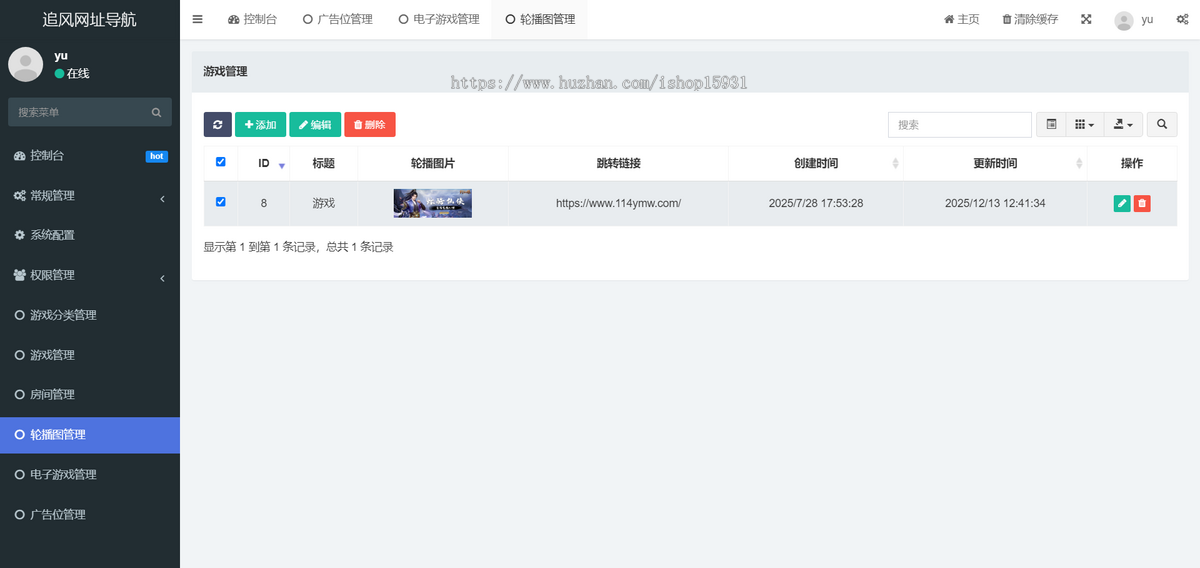Click green edit pencil in row 8
The image size is (1200, 568).
[1122, 203]
